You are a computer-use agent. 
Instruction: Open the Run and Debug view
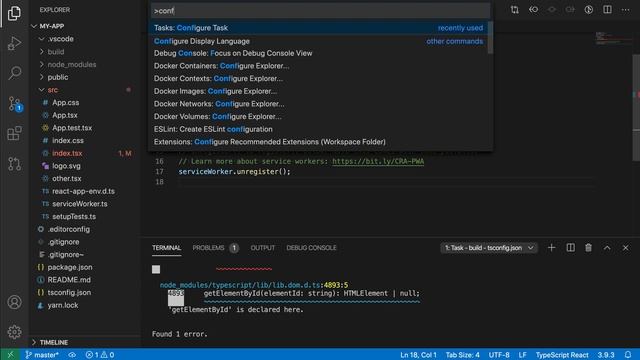pyautogui.click(x=14, y=43)
